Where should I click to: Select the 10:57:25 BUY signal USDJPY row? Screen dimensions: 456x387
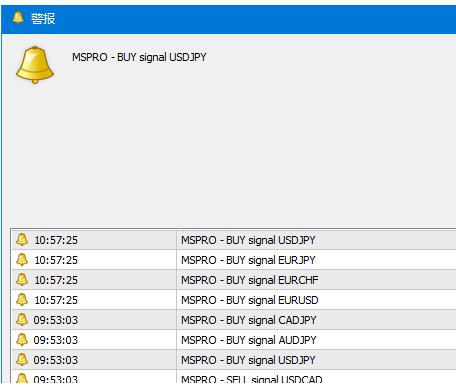coord(234,240)
